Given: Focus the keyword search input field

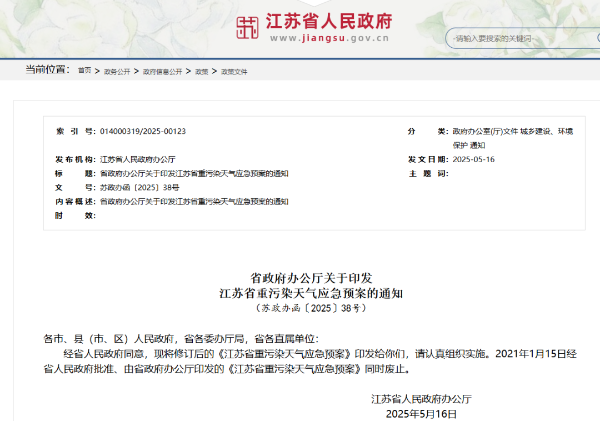Looking at the screenshot, I should [x=522, y=38].
